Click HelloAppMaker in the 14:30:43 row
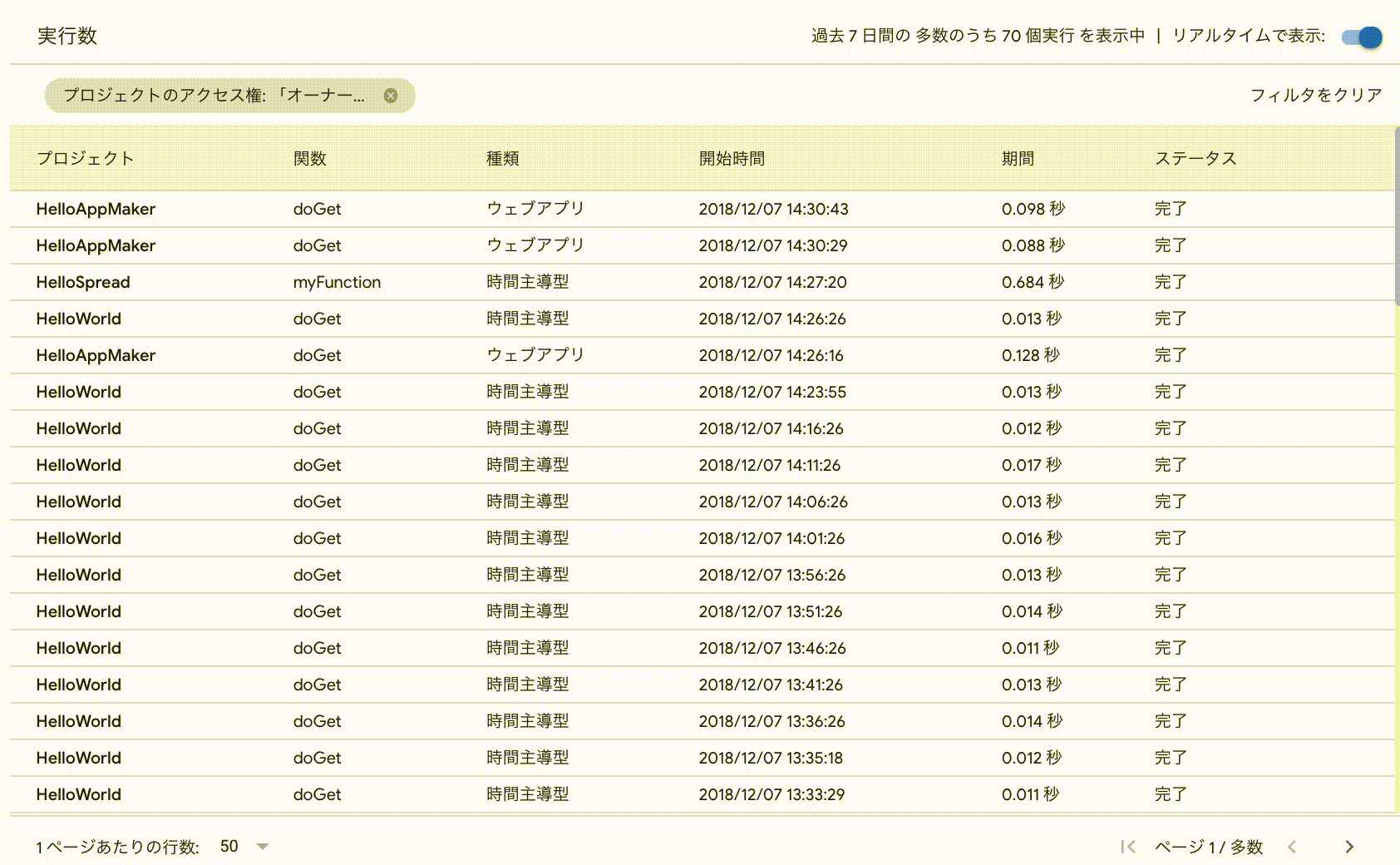 tap(96, 209)
